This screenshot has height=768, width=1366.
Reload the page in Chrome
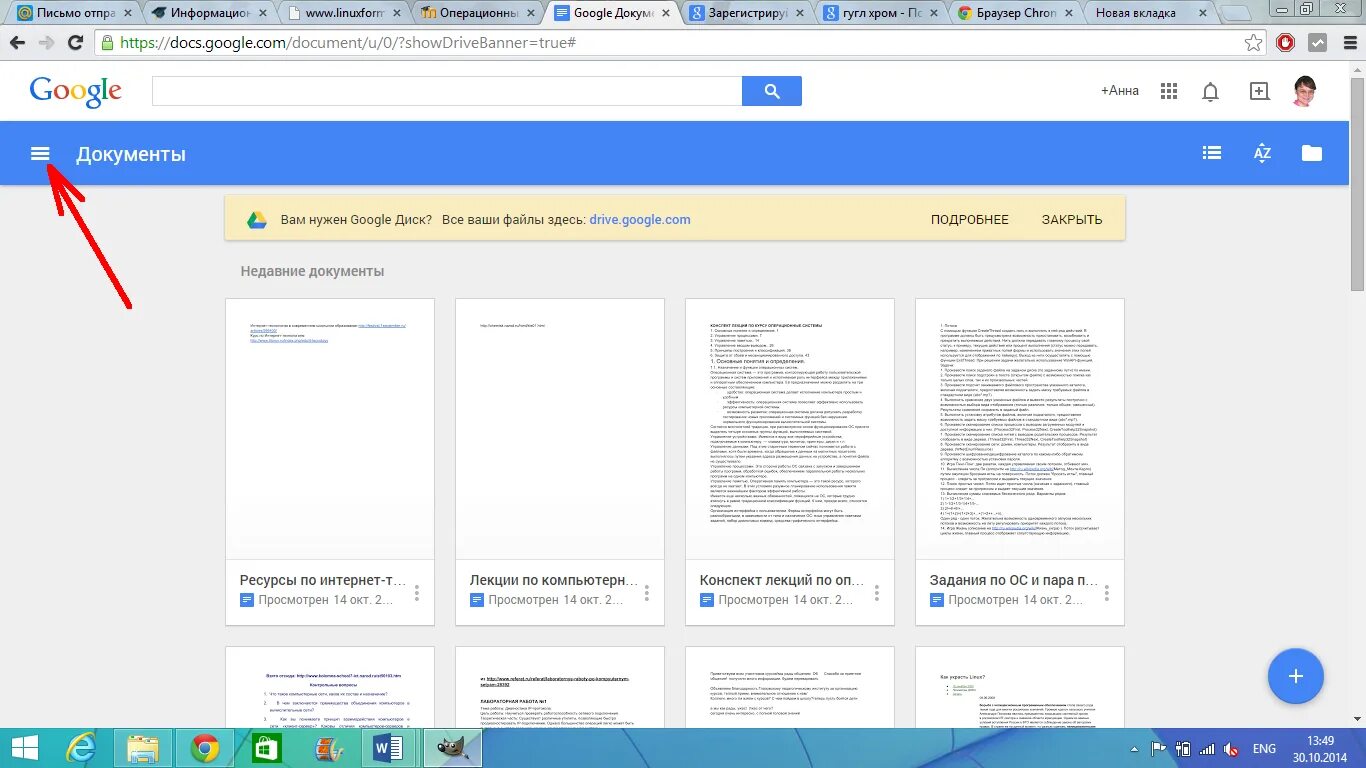click(75, 43)
